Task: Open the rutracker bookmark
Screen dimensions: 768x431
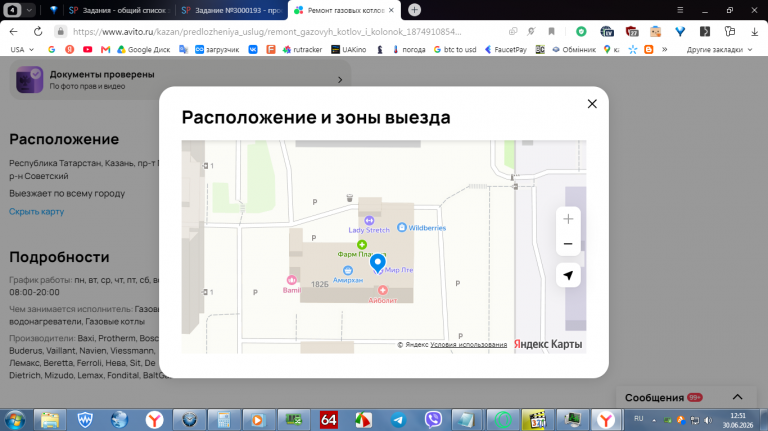Action: point(302,49)
